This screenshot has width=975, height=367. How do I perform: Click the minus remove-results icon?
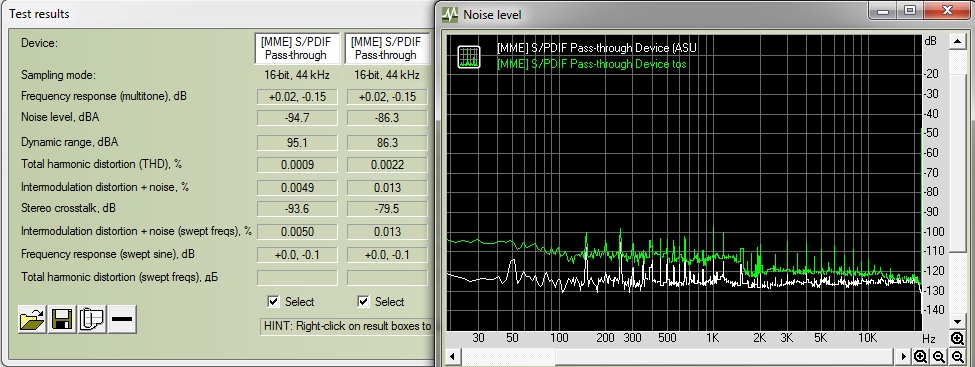[122, 320]
